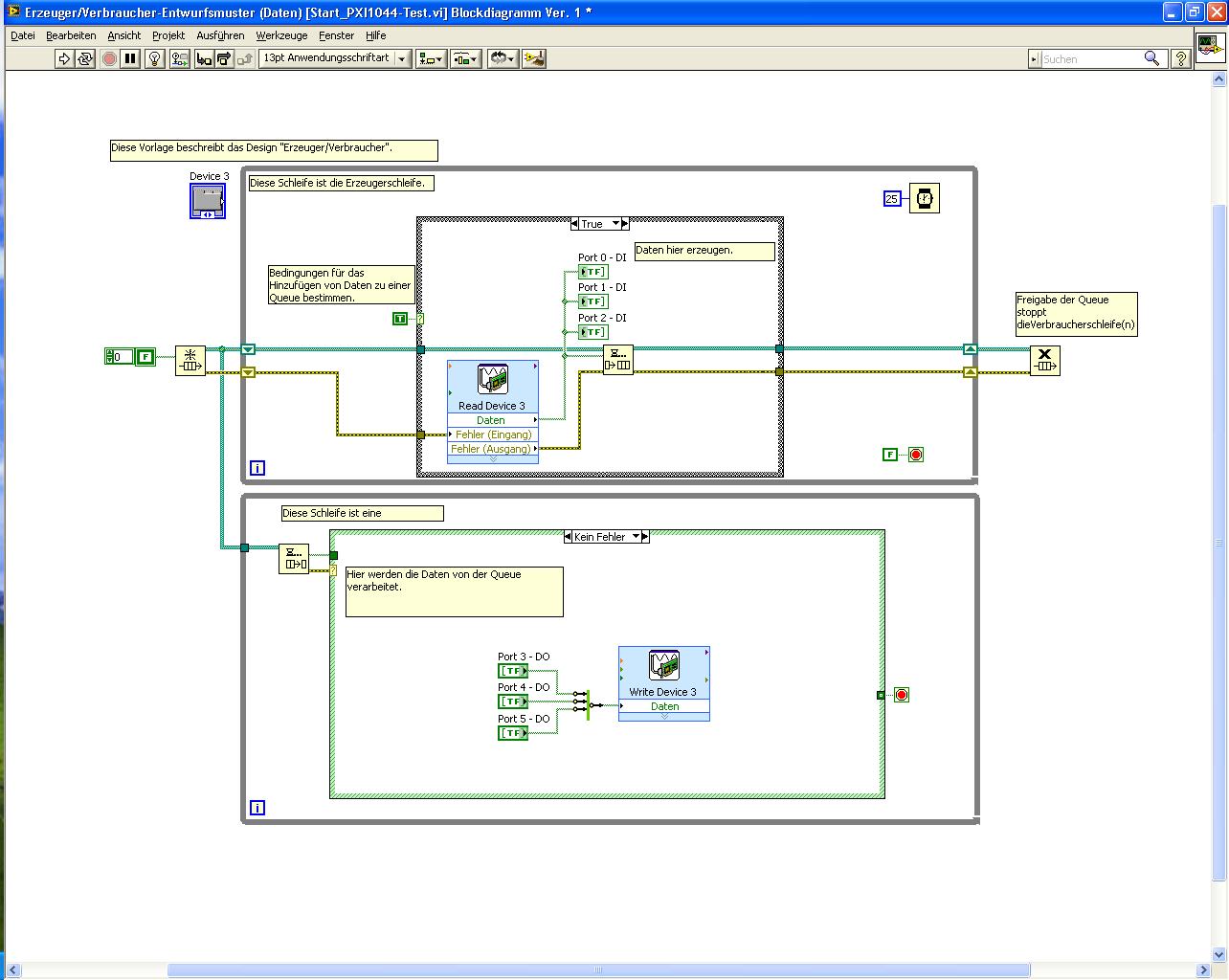Start Run Continuously mode

85,59
